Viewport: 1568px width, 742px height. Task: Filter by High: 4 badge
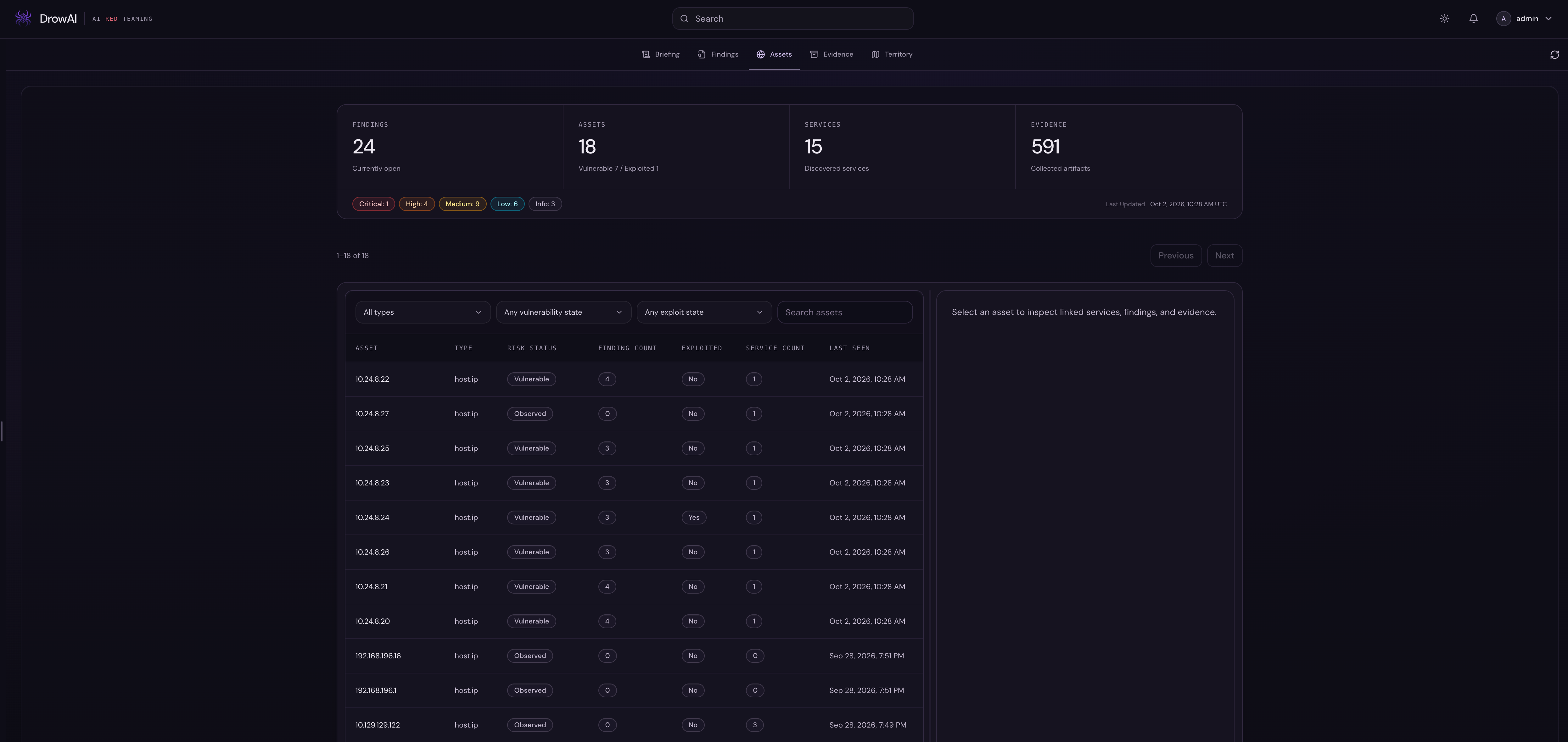point(416,204)
